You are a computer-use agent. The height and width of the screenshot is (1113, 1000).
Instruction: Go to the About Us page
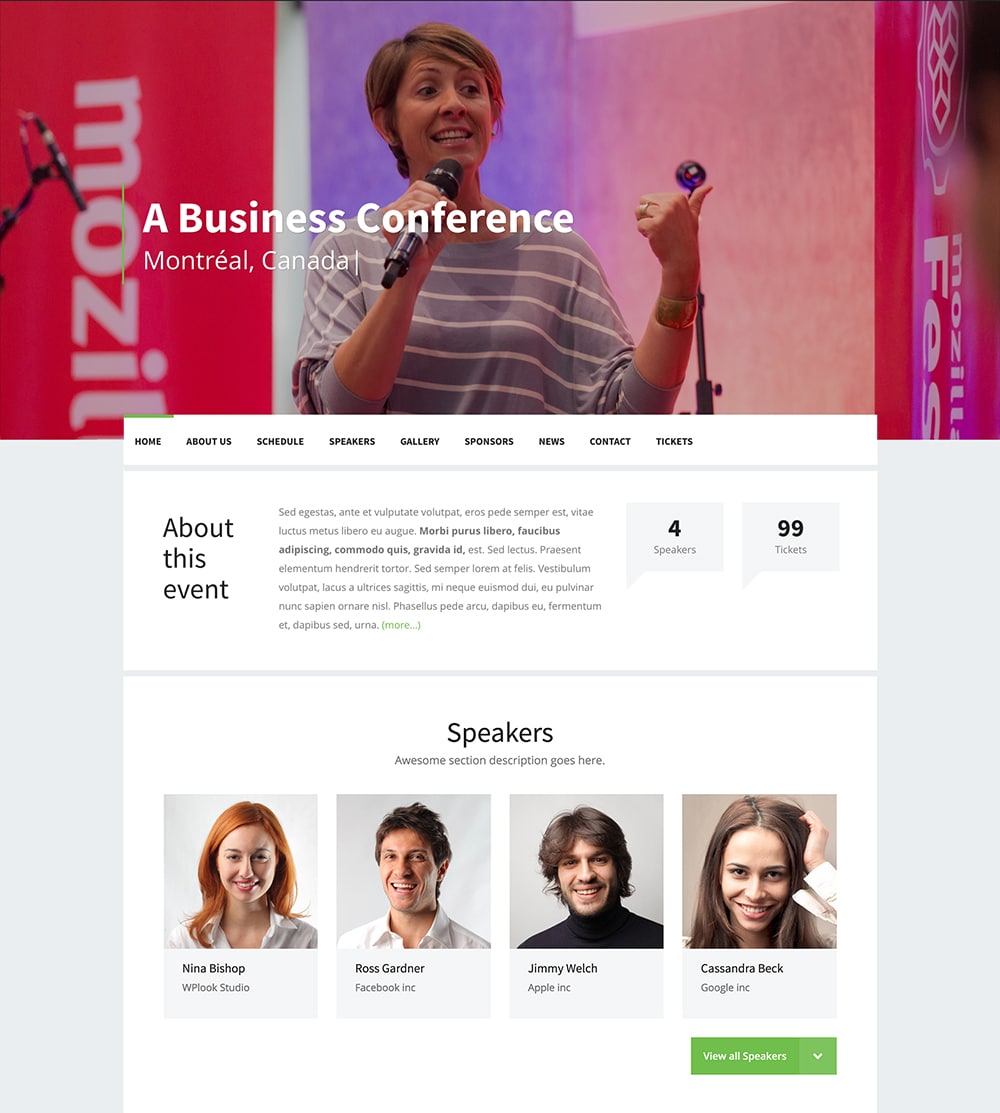209,442
